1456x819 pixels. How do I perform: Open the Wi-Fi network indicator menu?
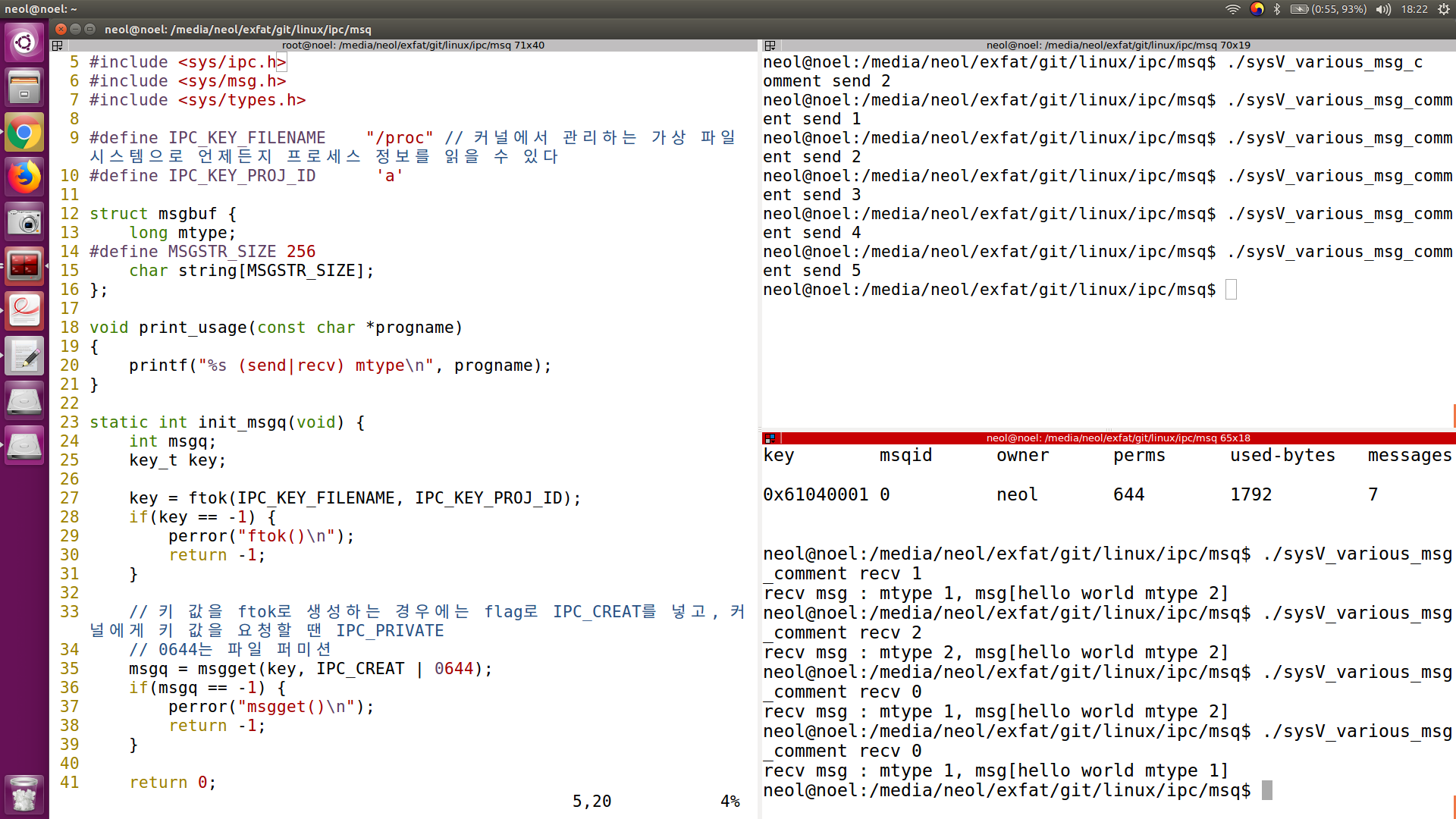[x=1232, y=9]
